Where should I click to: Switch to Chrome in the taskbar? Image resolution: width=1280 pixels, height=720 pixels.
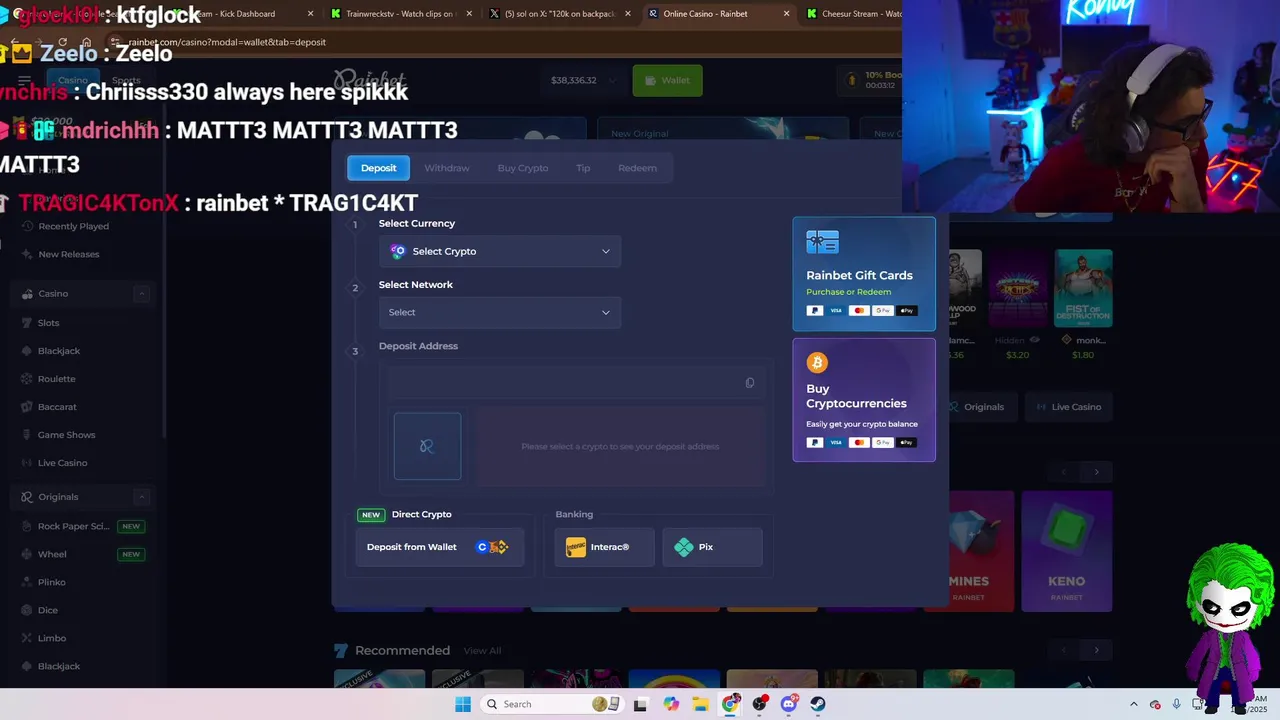(x=730, y=704)
